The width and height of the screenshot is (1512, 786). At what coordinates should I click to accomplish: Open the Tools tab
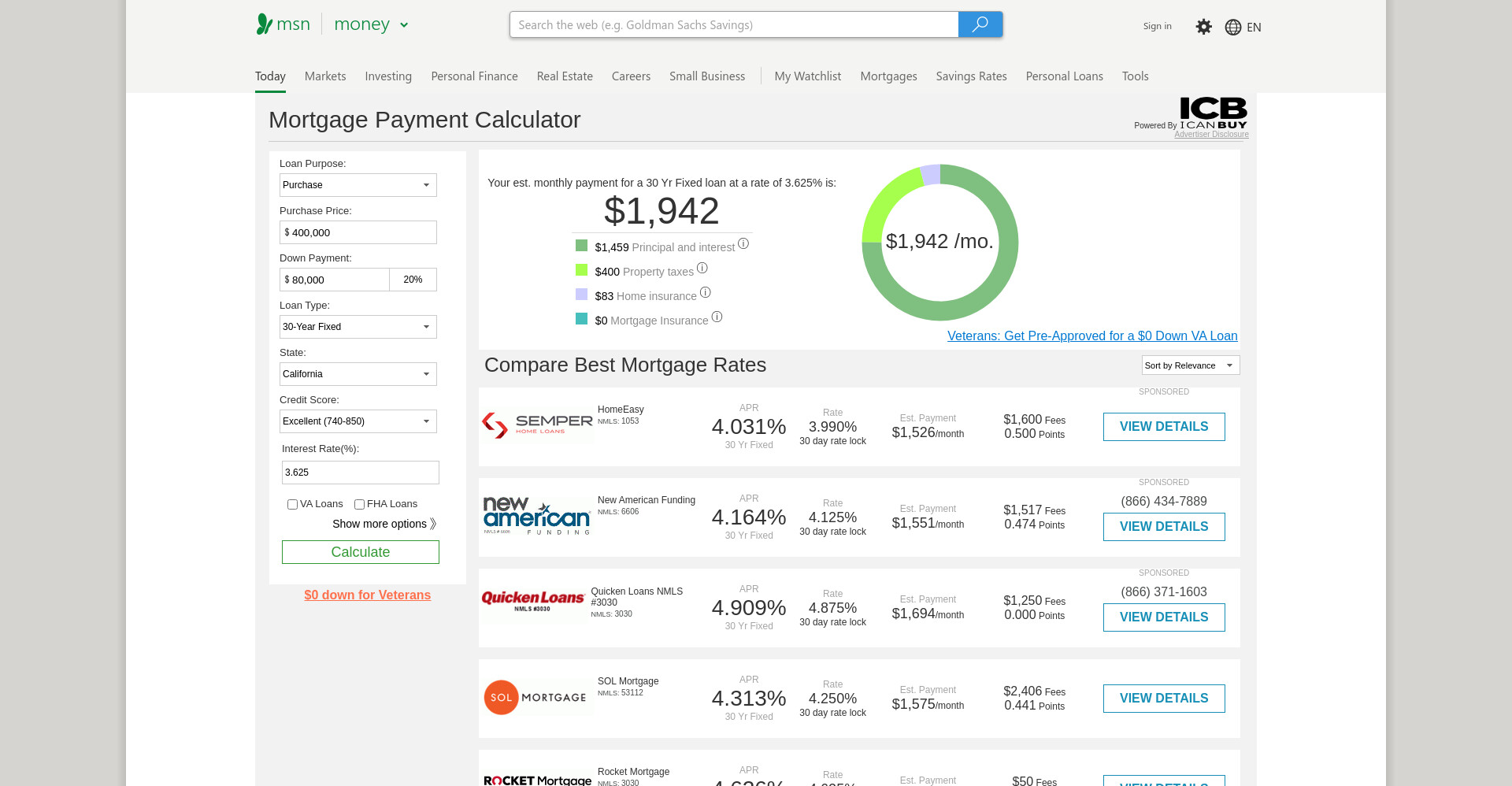(x=1135, y=76)
